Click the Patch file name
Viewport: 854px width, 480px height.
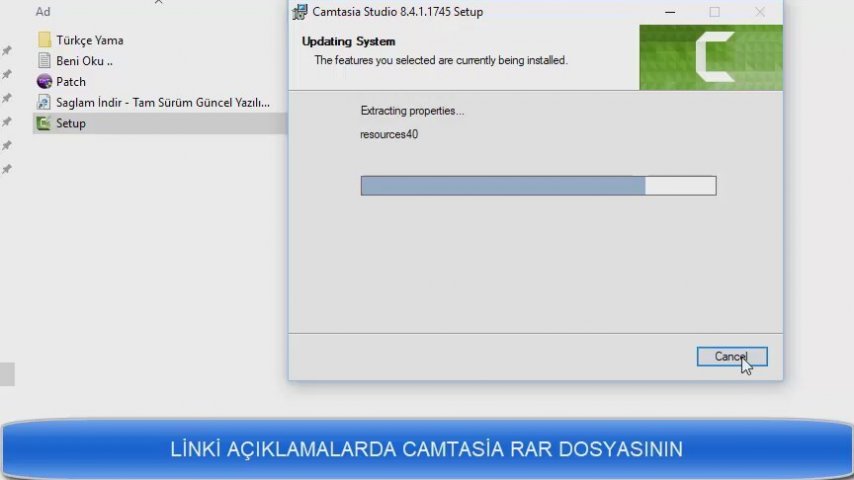coord(71,82)
